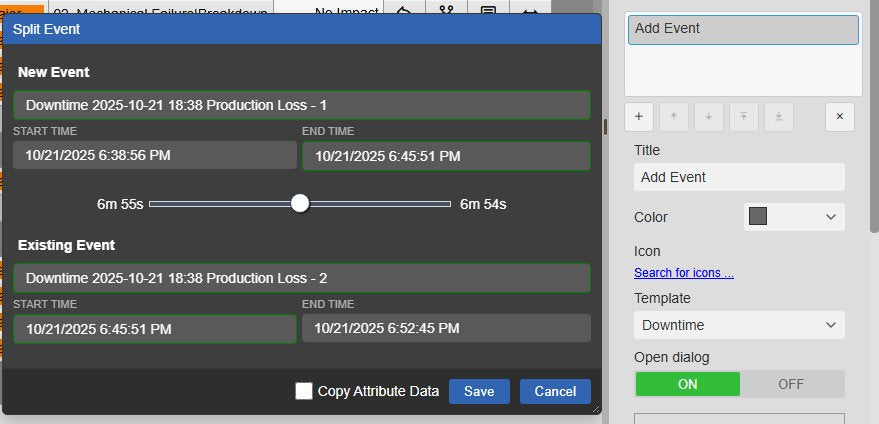Image resolution: width=879 pixels, height=424 pixels.
Task: Click the Existing Event heading
Action: [x=66, y=245]
